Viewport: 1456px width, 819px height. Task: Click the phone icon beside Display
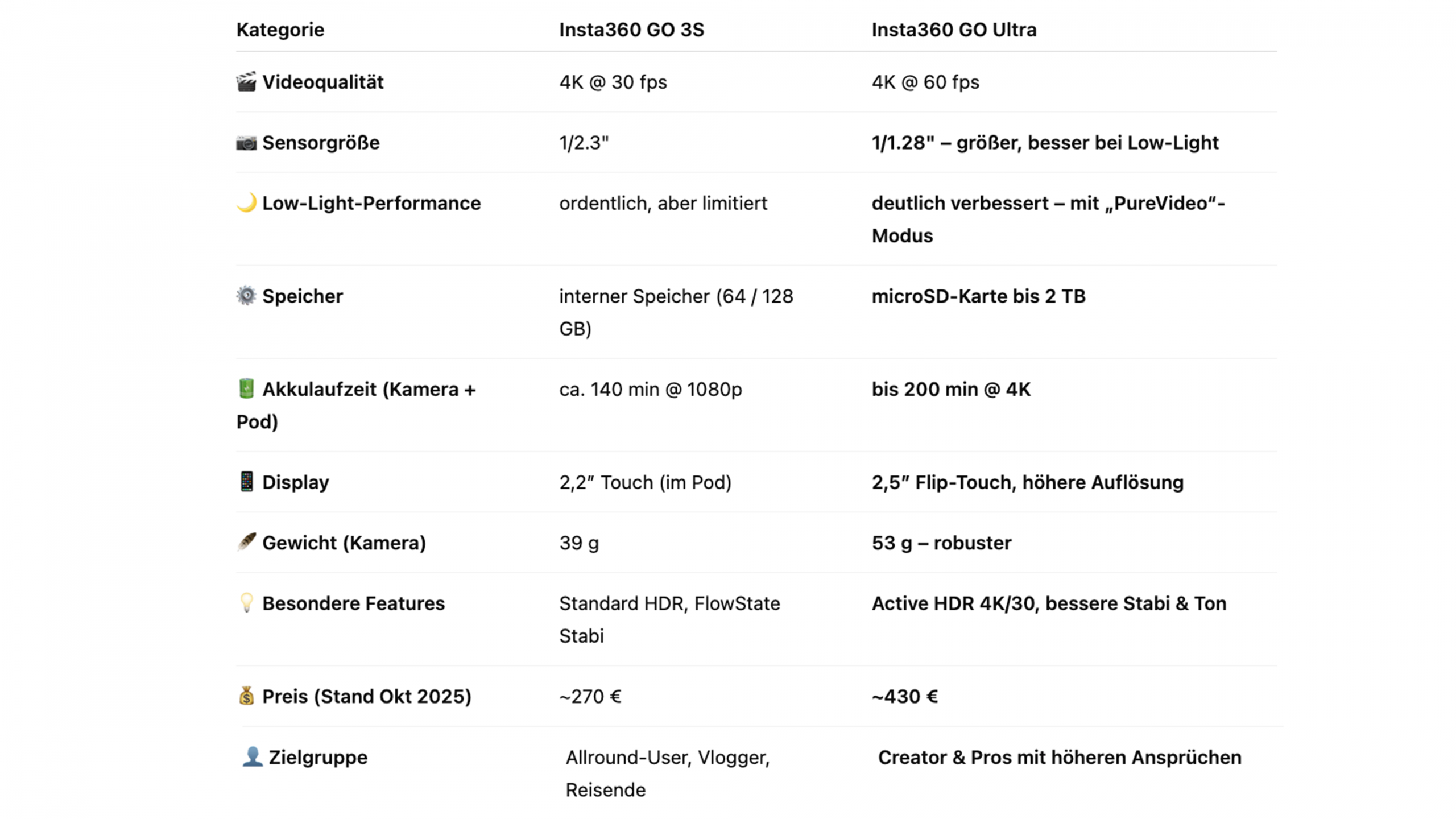(x=246, y=482)
